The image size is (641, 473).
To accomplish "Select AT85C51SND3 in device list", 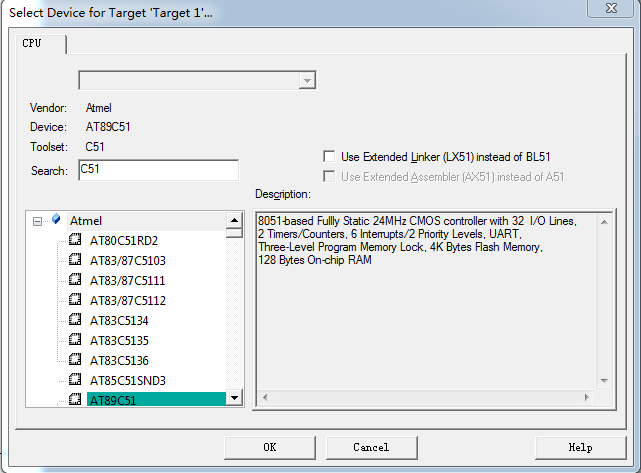I will pos(128,381).
